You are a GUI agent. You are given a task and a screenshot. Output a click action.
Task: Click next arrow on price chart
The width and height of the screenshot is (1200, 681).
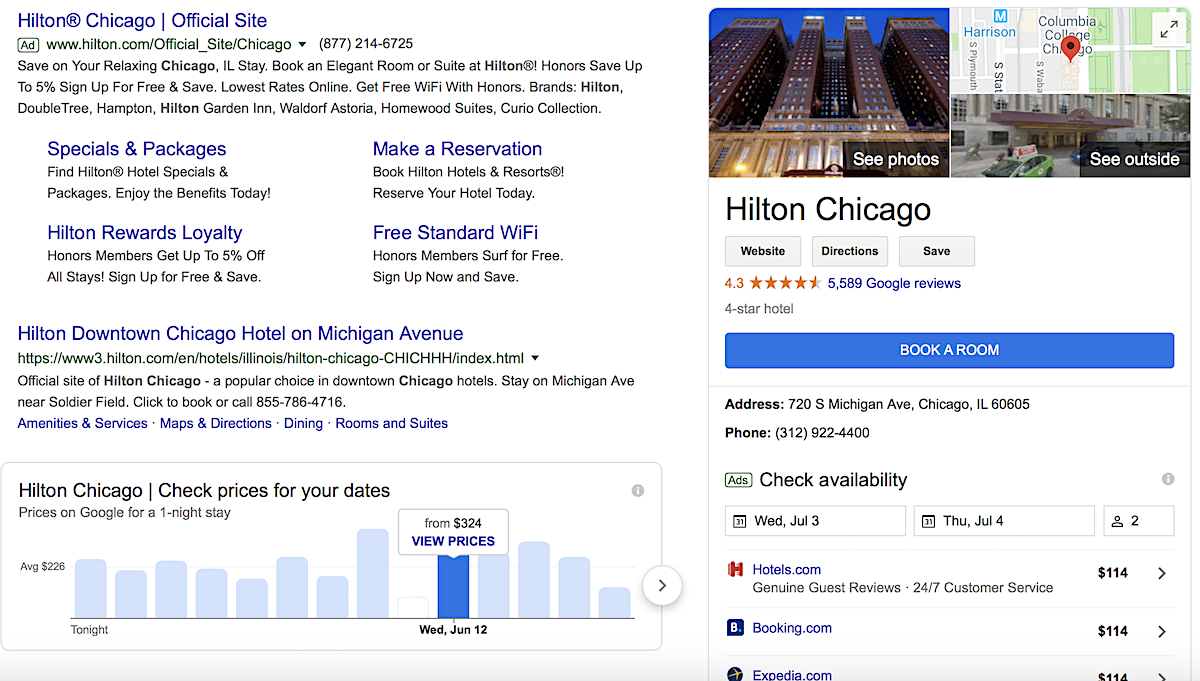662,586
